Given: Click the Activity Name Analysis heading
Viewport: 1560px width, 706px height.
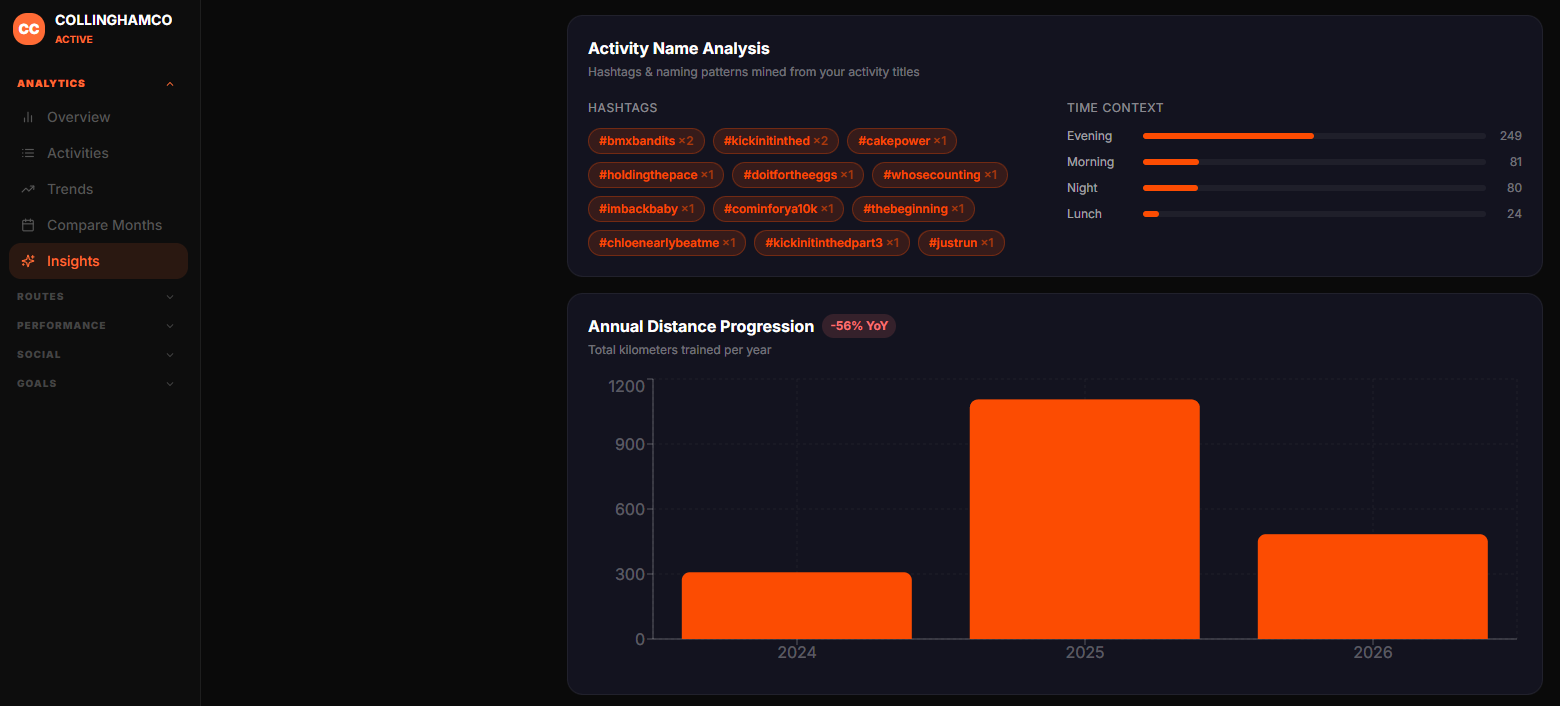Looking at the screenshot, I should [679, 48].
